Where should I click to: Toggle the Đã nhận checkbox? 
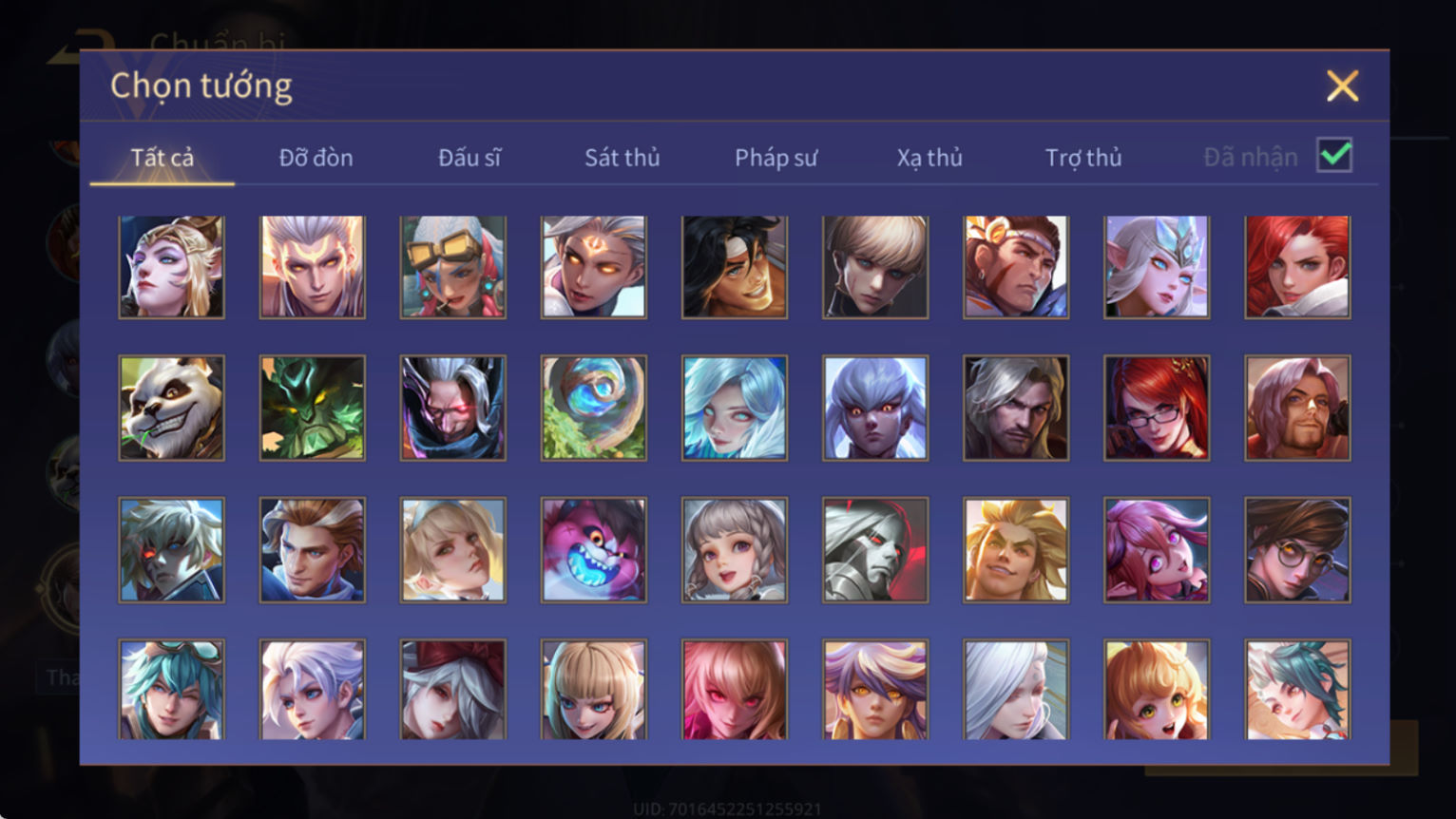click(x=1334, y=155)
